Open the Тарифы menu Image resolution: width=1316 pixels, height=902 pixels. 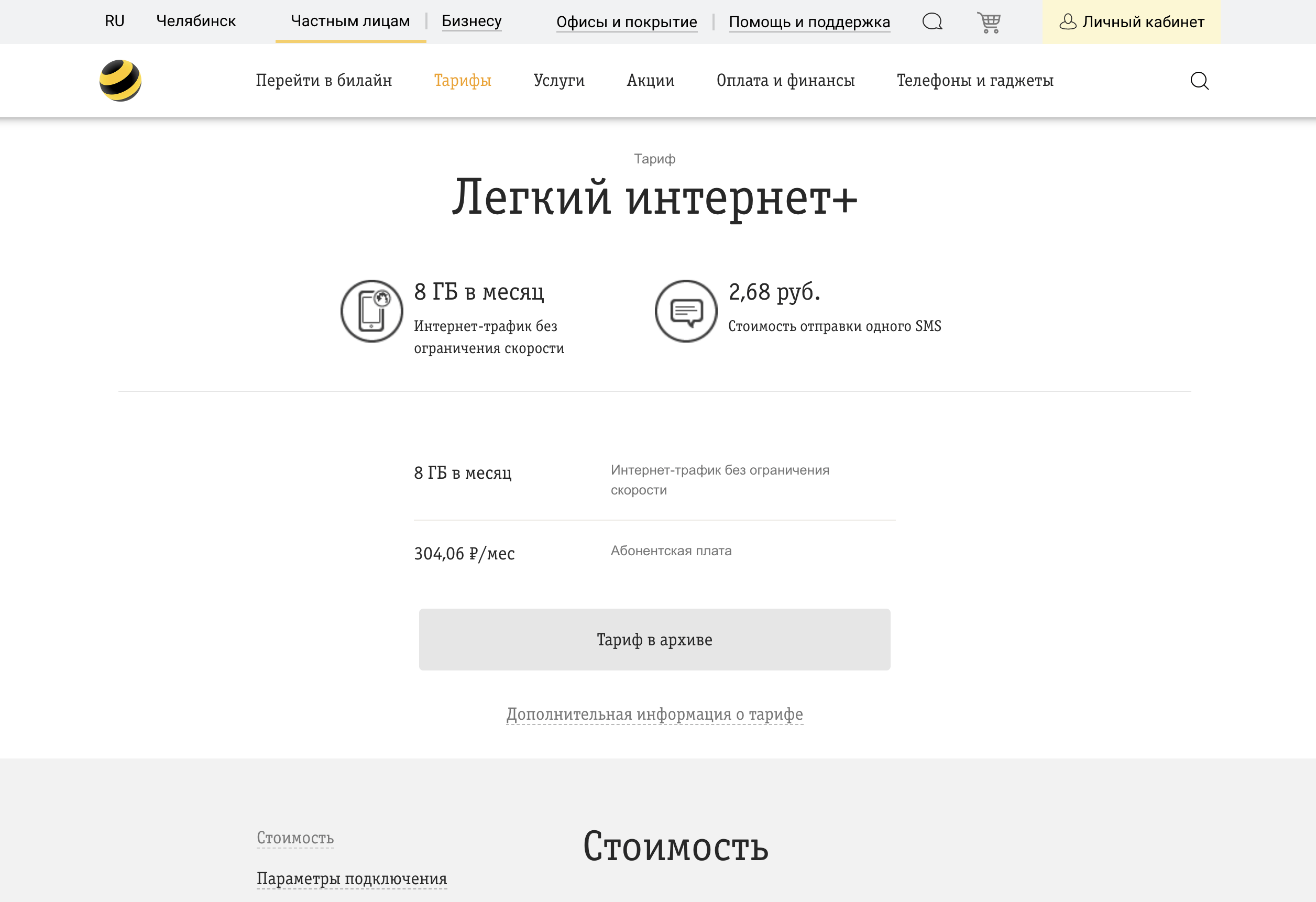coord(463,80)
